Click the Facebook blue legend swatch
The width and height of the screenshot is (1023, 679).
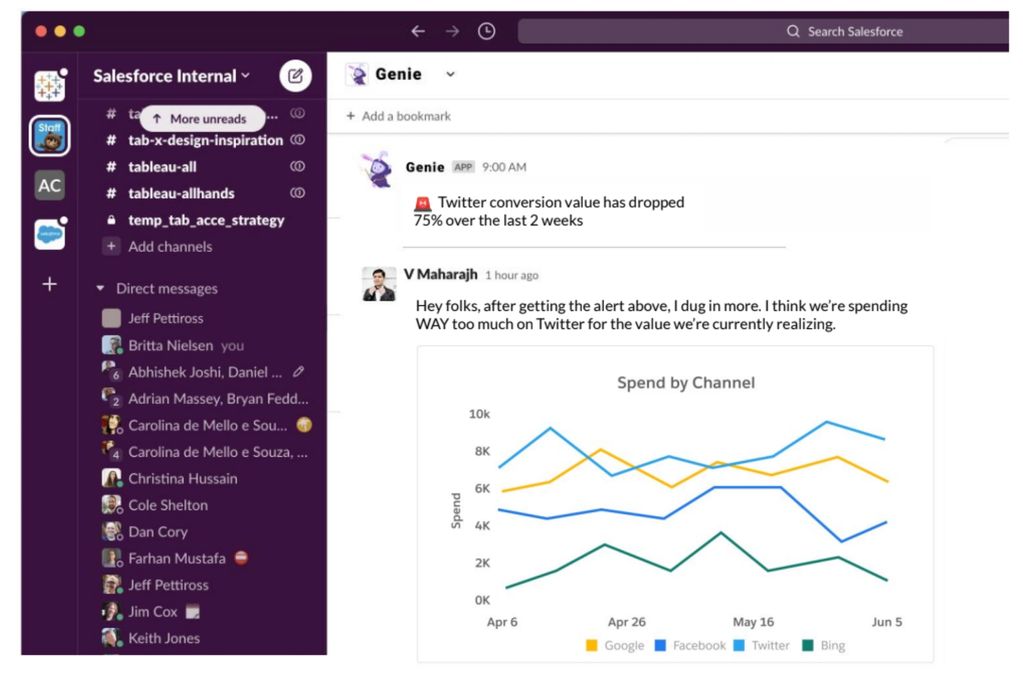660,646
